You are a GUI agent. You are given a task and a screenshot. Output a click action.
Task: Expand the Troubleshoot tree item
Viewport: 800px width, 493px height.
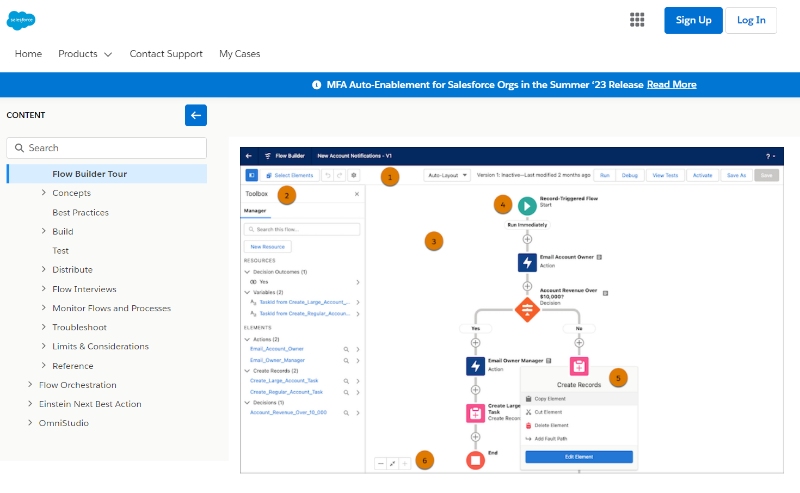click(44, 327)
